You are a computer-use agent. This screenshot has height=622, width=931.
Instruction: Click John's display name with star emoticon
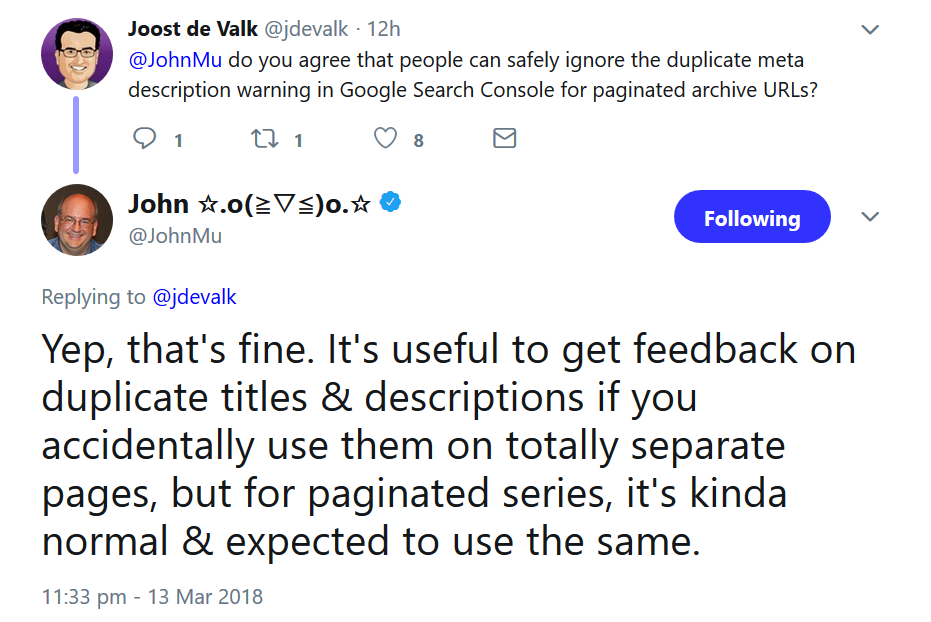click(x=250, y=204)
